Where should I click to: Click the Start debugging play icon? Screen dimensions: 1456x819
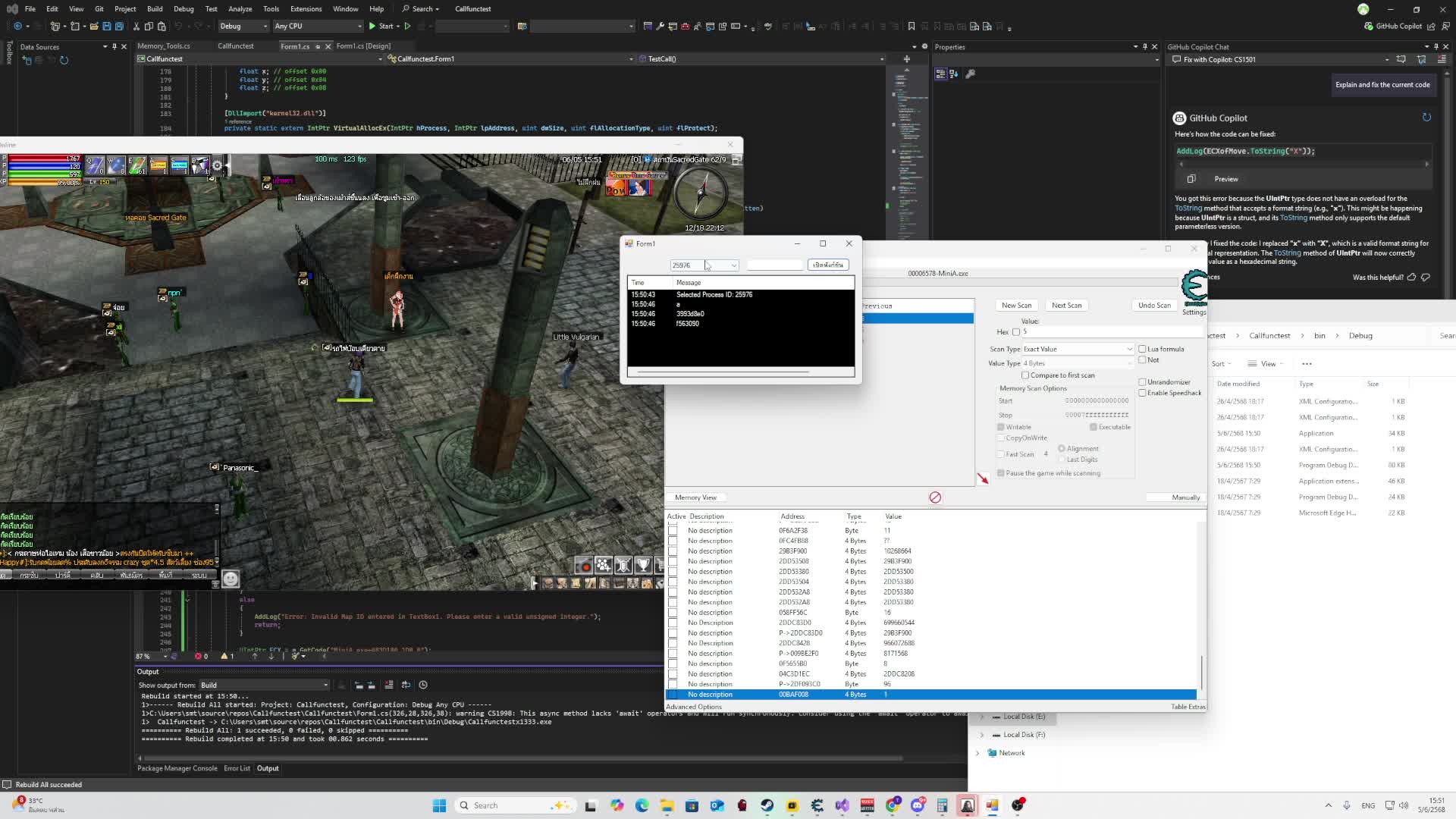[x=372, y=26]
